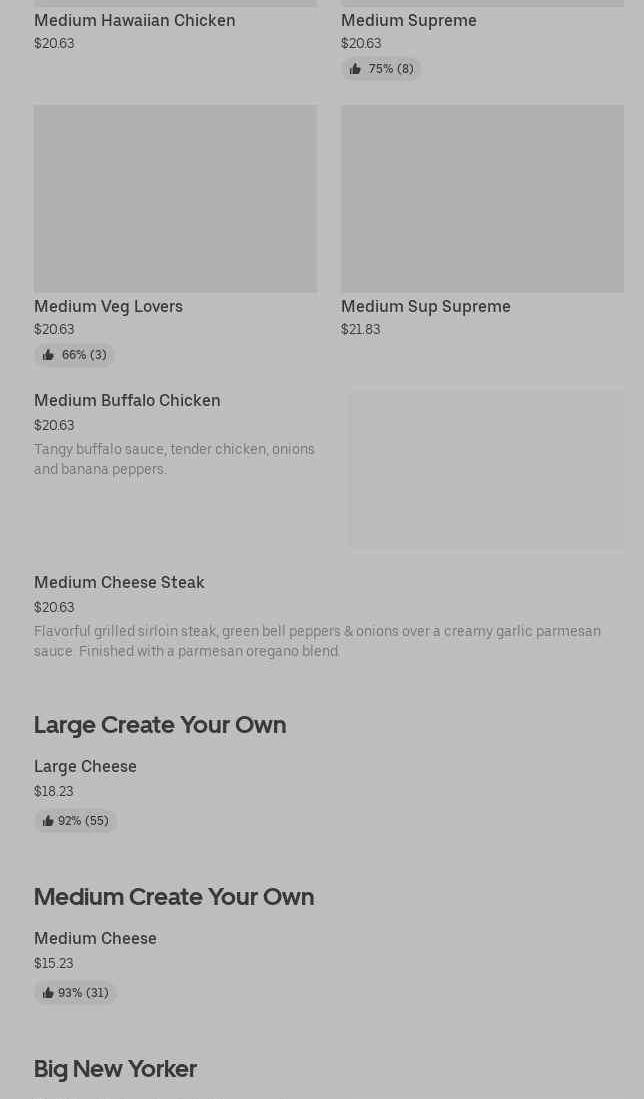Click thumbs-up icon under Medium Supreme
The width and height of the screenshot is (644, 1099).
click(x=355, y=69)
